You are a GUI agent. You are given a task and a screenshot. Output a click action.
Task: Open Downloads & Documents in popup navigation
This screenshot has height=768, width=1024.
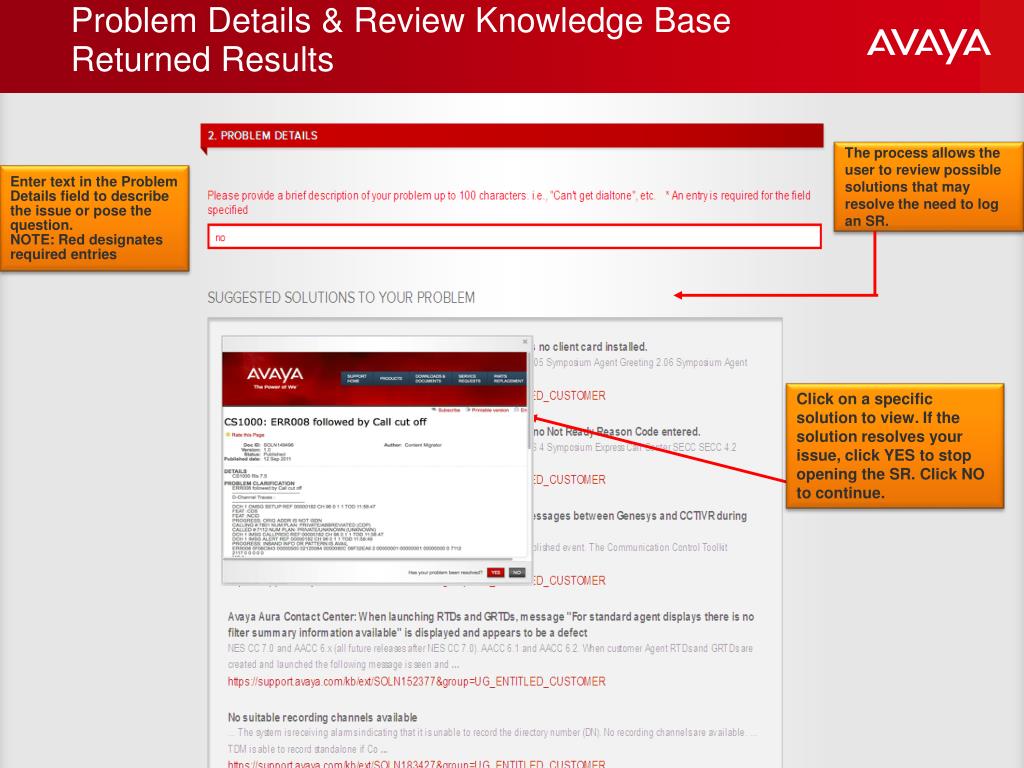pyautogui.click(x=430, y=379)
